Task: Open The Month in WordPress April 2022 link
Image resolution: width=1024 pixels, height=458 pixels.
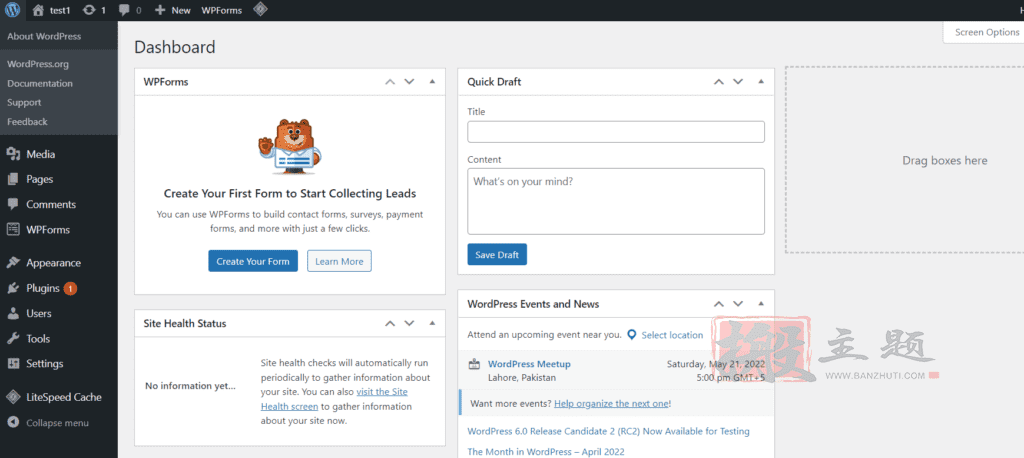Action: [546, 451]
